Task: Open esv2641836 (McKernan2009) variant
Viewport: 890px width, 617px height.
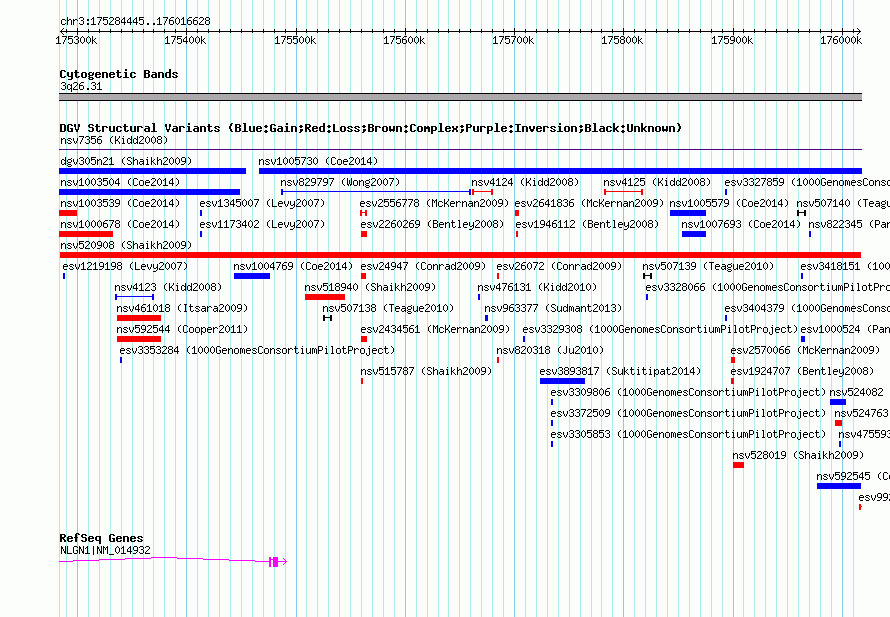Action: coord(589,203)
